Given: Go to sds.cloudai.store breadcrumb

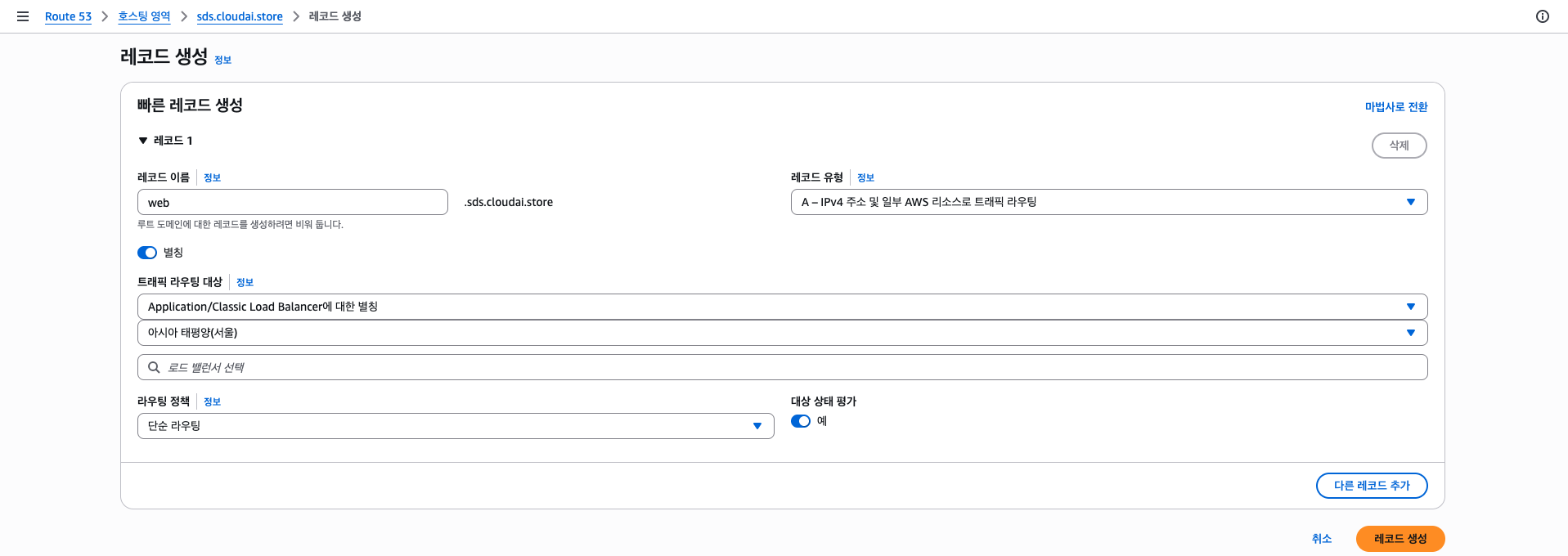Looking at the screenshot, I should click(x=240, y=16).
